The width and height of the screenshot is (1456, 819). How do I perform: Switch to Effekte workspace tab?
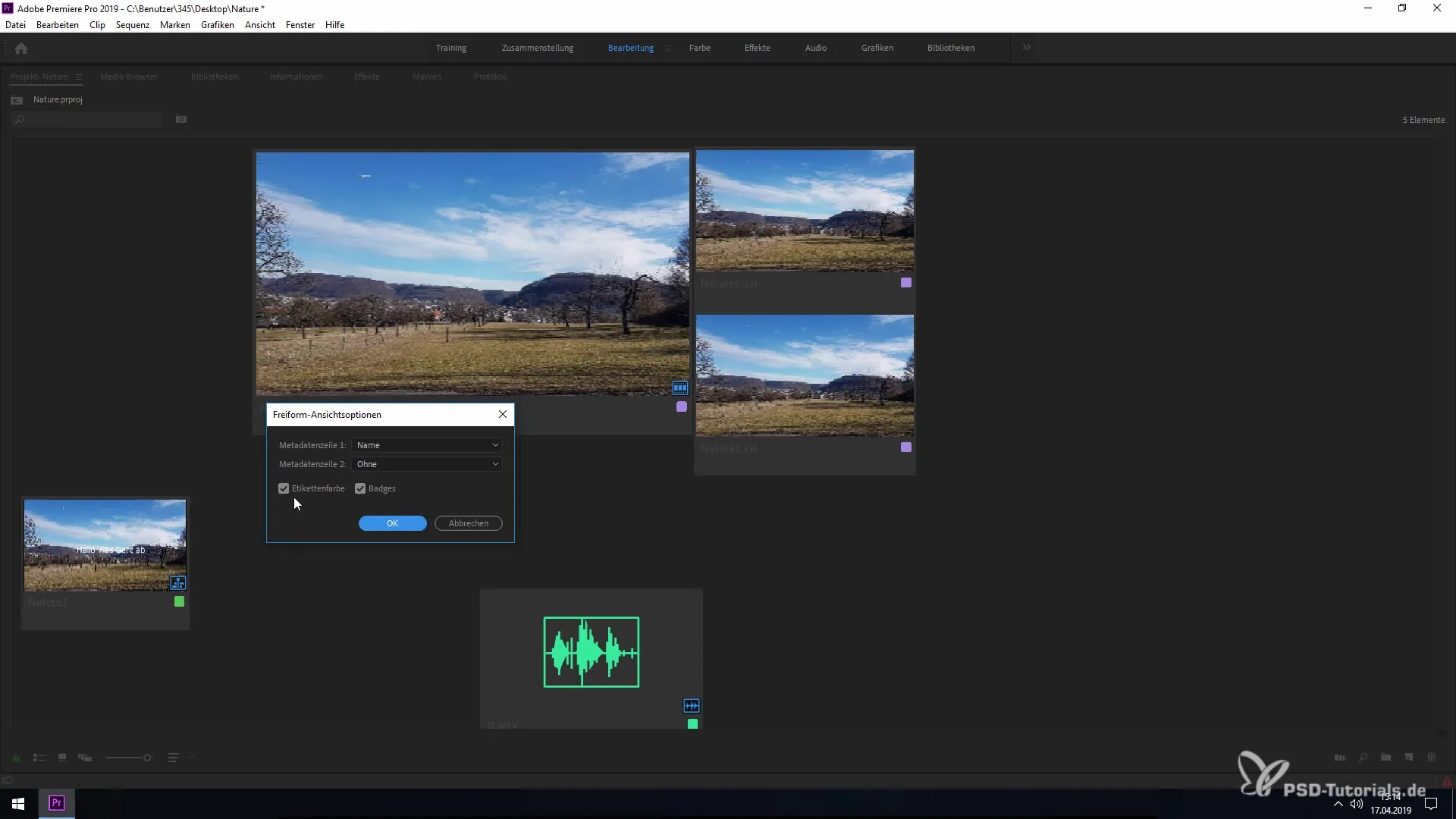click(x=758, y=48)
